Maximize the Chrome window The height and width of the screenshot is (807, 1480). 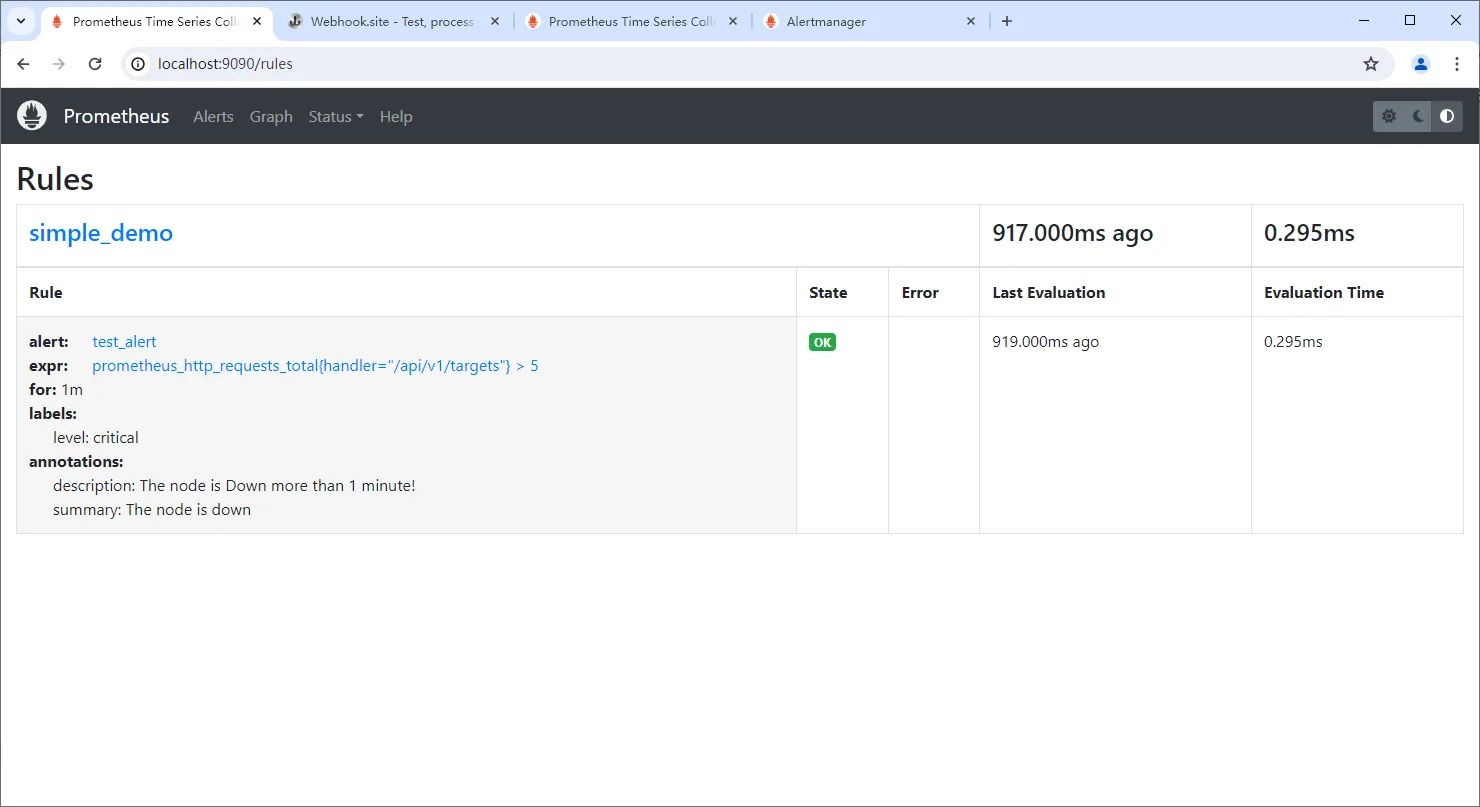point(1410,20)
